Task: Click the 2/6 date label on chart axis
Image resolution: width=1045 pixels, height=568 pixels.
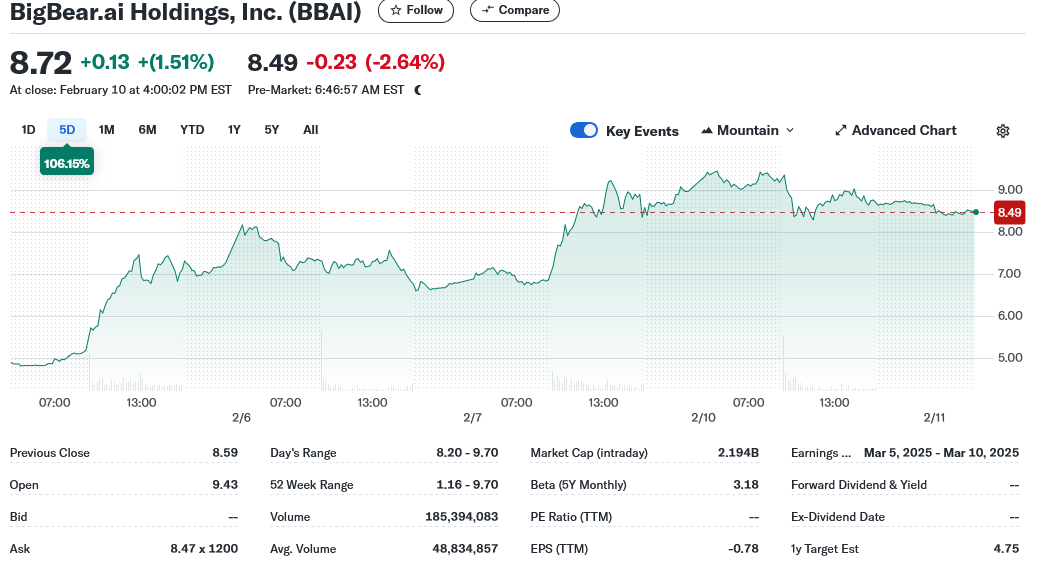Action: (241, 418)
